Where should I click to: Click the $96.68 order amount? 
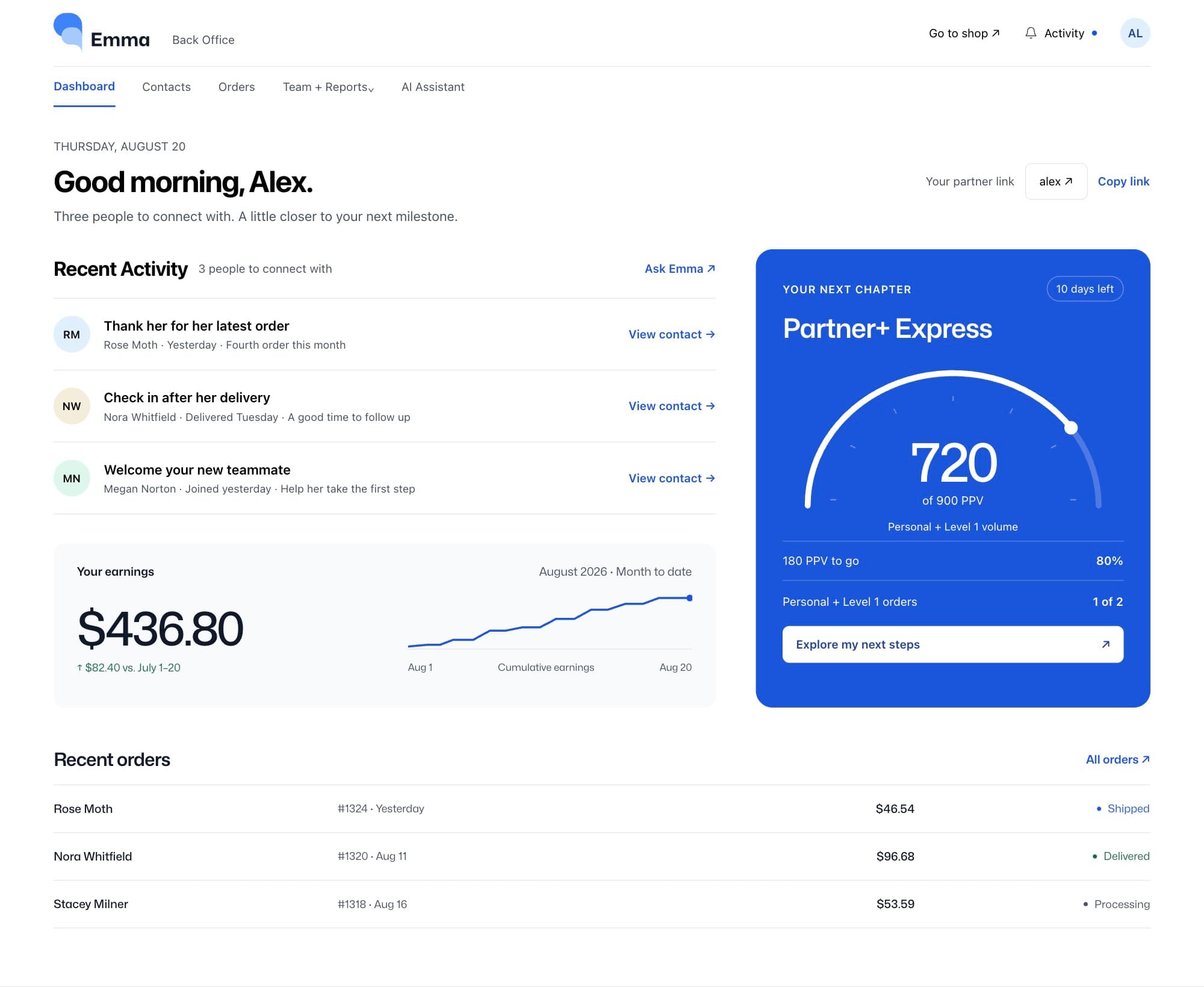pyautogui.click(x=895, y=856)
